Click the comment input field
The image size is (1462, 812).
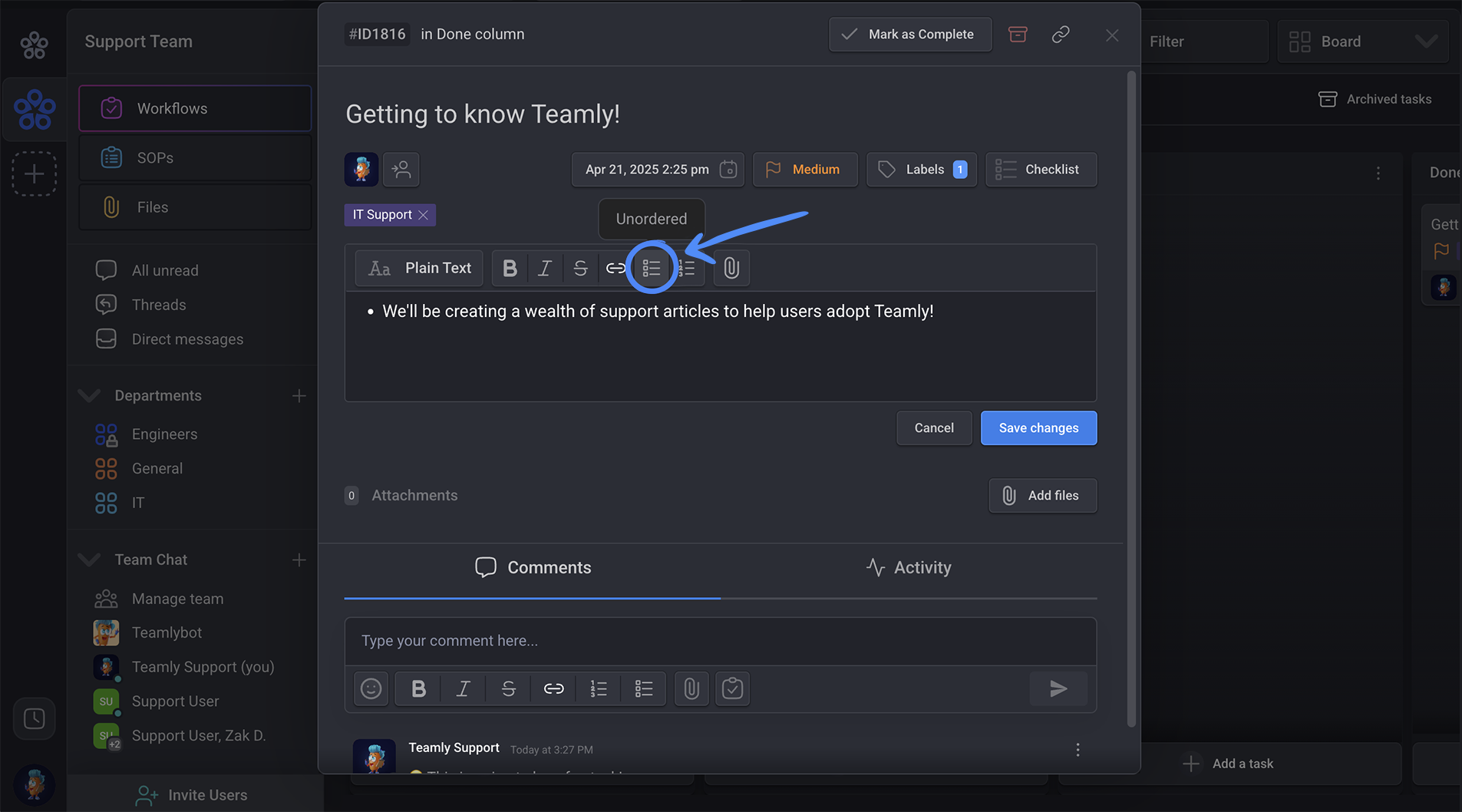[720, 641]
